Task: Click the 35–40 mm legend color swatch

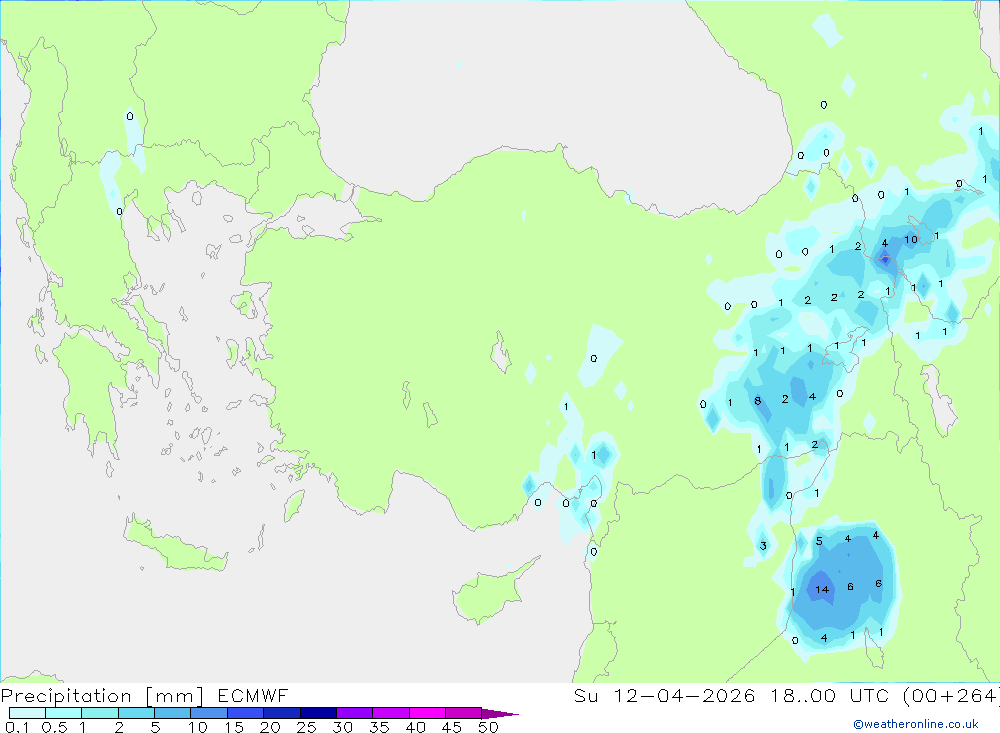Action: click(390, 713)
